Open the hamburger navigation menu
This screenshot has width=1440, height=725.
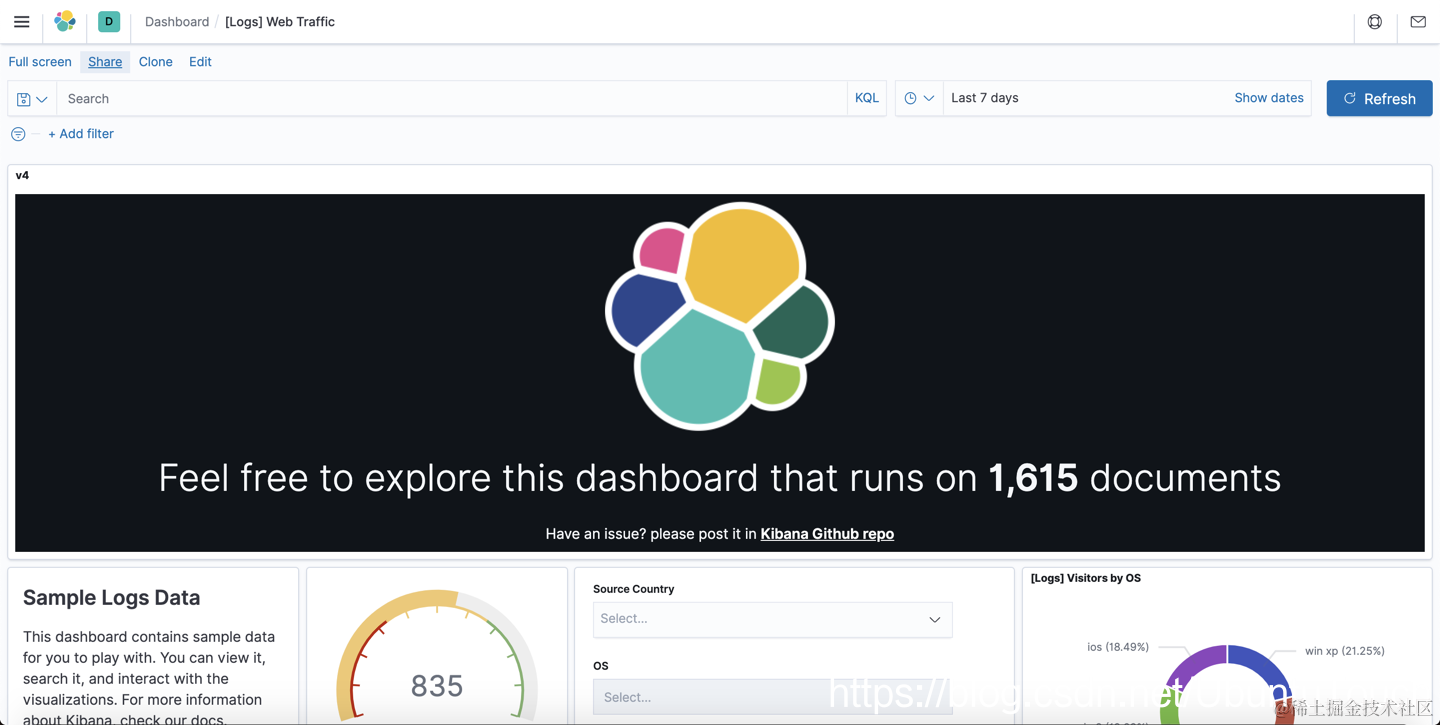point(22,21)
